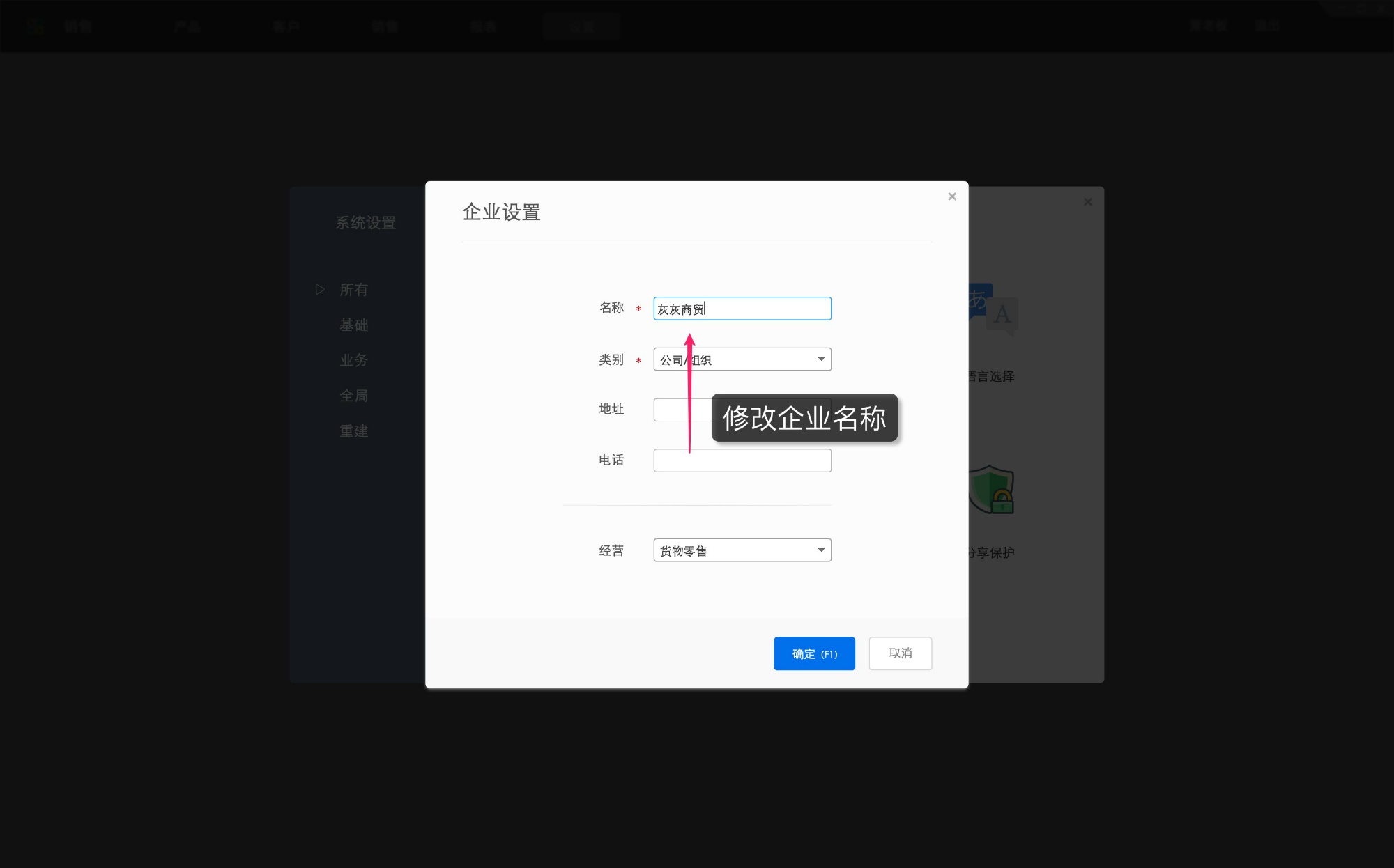Click the 确定 (F1) confirm button
The width and height of the screenshot is (1394, 868).
click(x=814, y=653)
